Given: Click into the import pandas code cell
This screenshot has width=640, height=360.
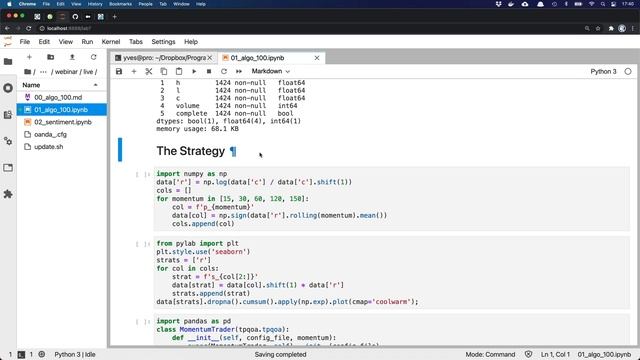Looking at the screenshot, I should click(x=391, y=330).
